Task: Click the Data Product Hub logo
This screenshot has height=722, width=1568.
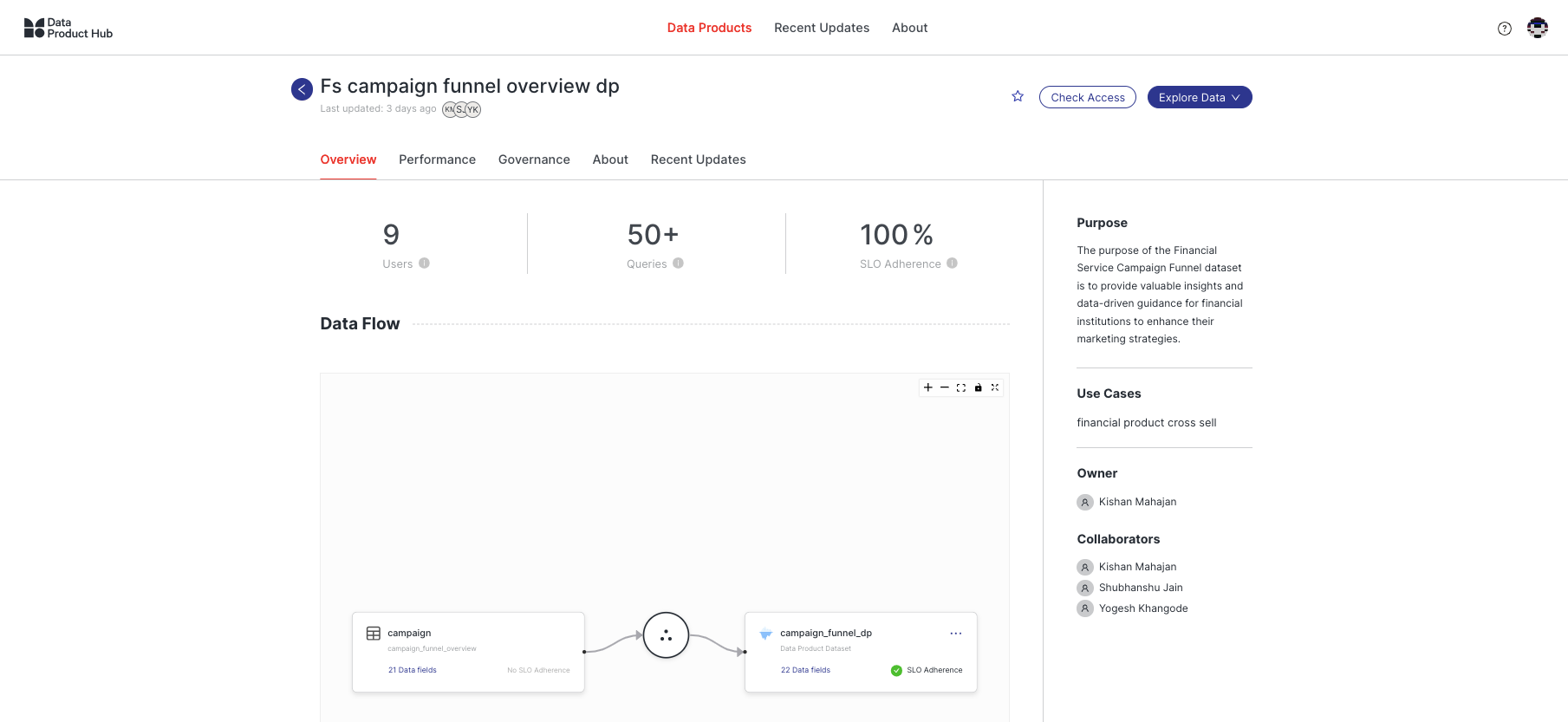Action: [68, 28]
